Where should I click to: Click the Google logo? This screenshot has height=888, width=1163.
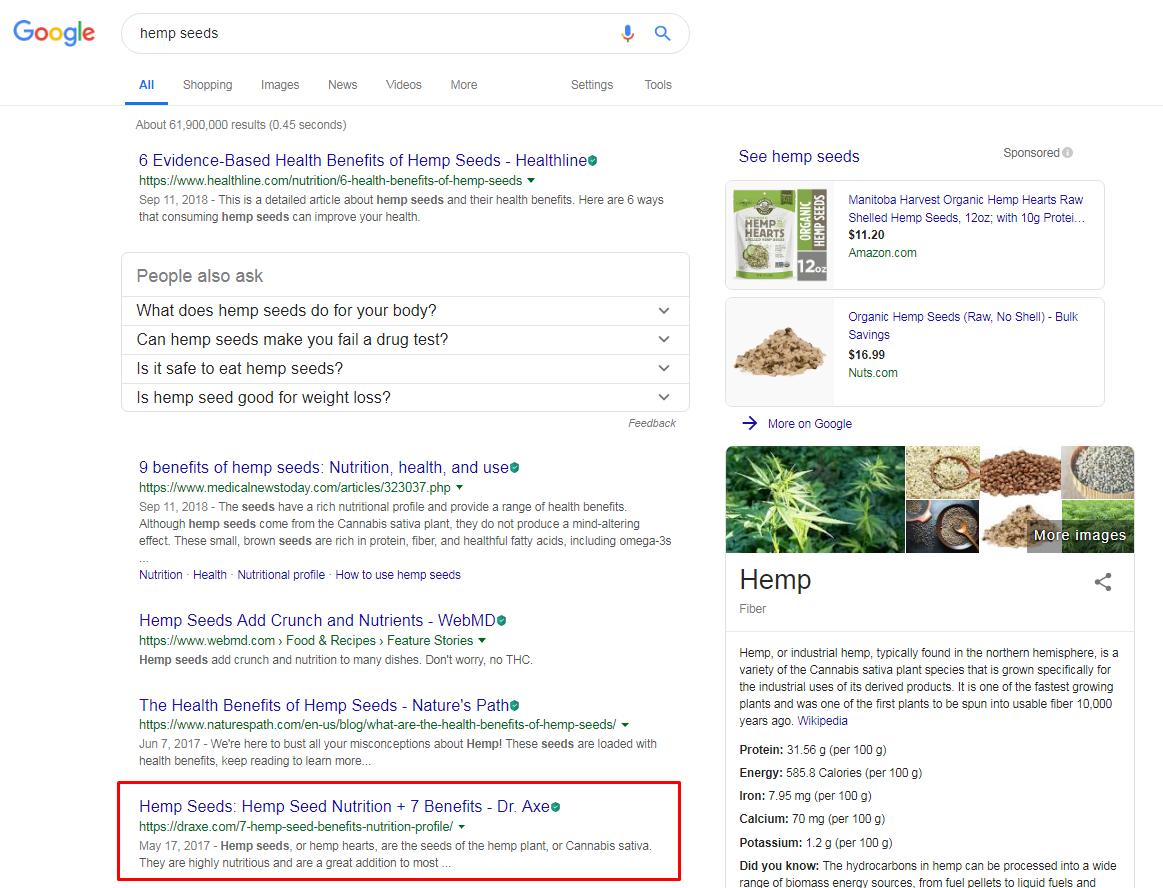[54, 33]
